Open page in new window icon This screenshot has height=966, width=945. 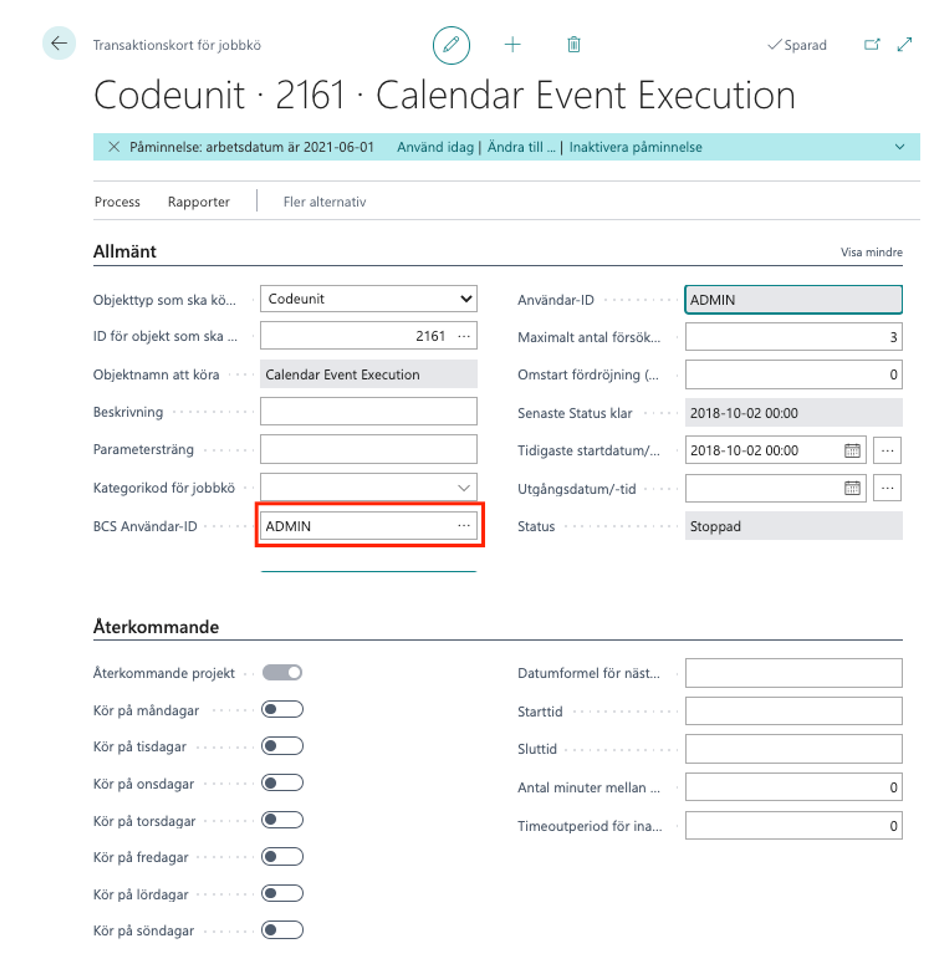[872, 45]
